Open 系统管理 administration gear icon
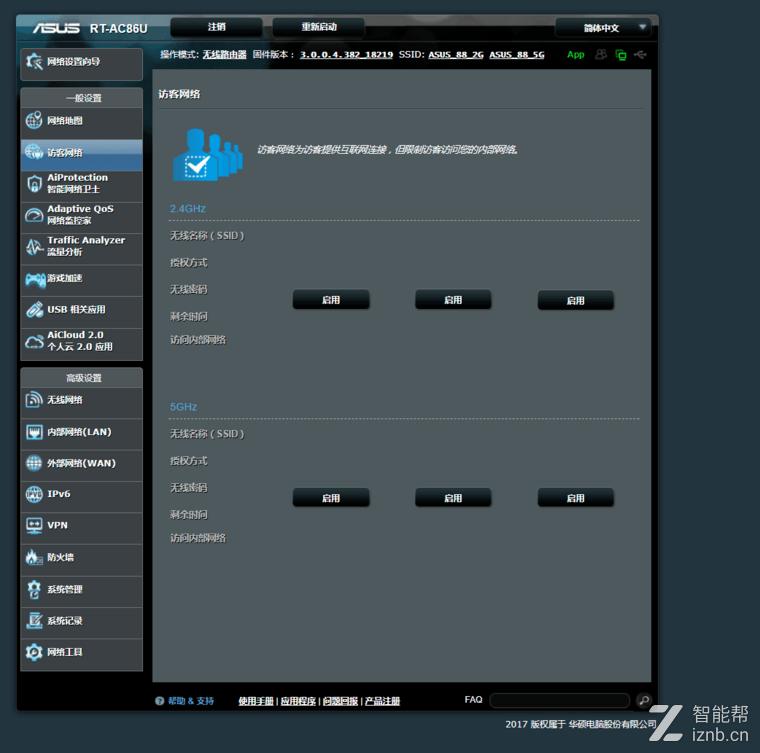The image size is (760, 753). click(34, 589)
